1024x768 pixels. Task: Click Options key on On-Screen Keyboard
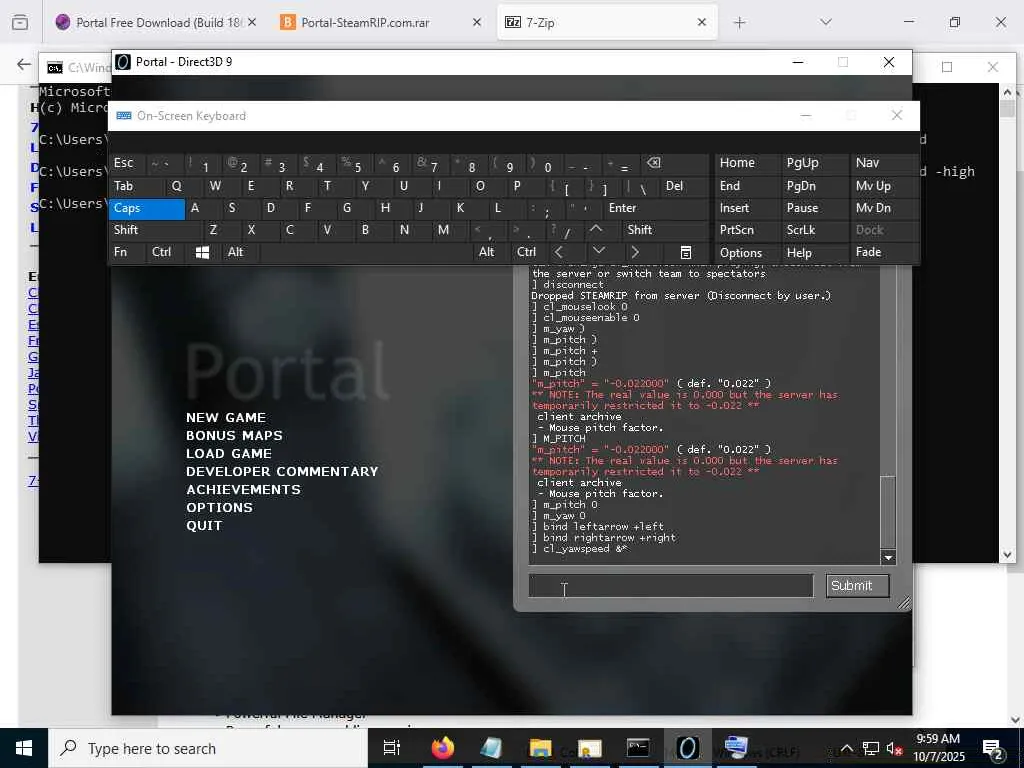tap(747, 253)
